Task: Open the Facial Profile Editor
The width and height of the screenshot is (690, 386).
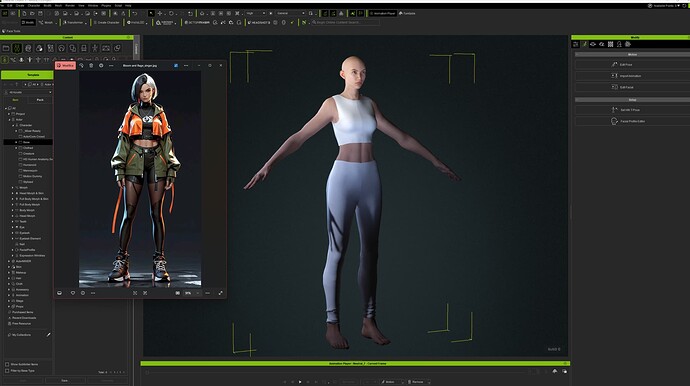Action: (x=632, y=121)
